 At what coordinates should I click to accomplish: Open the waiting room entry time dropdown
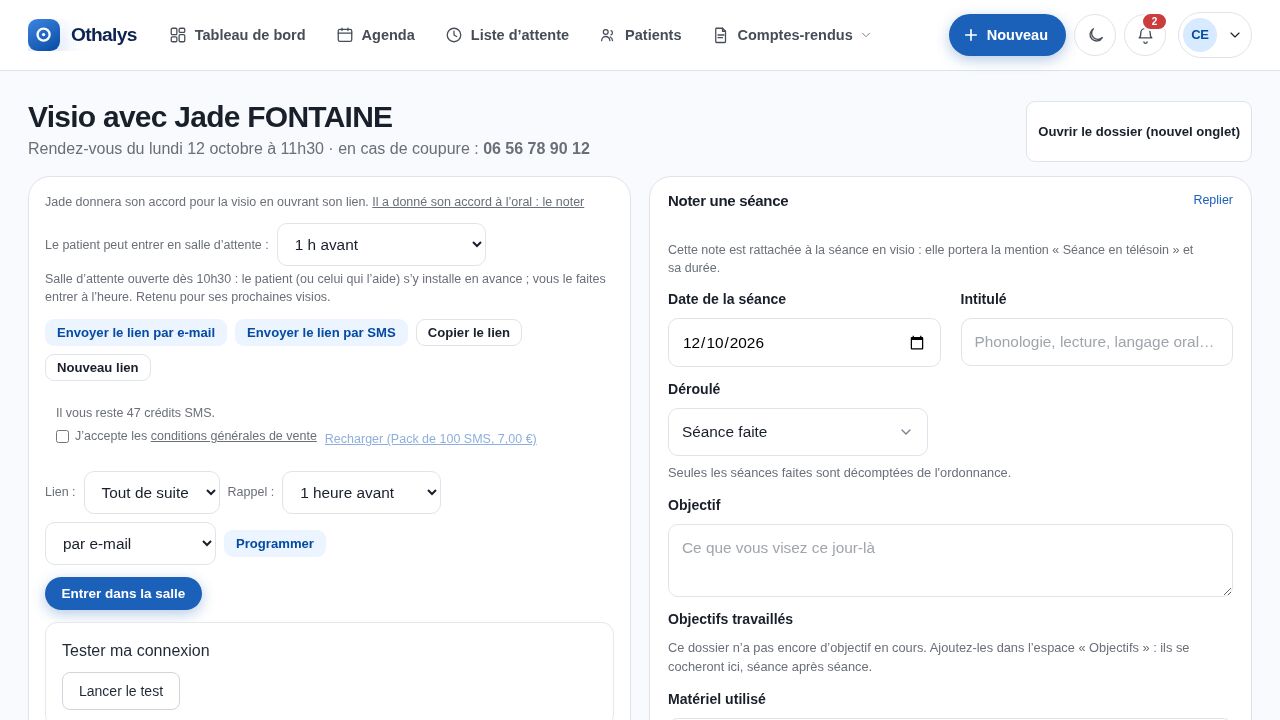(x=381, y=245)
